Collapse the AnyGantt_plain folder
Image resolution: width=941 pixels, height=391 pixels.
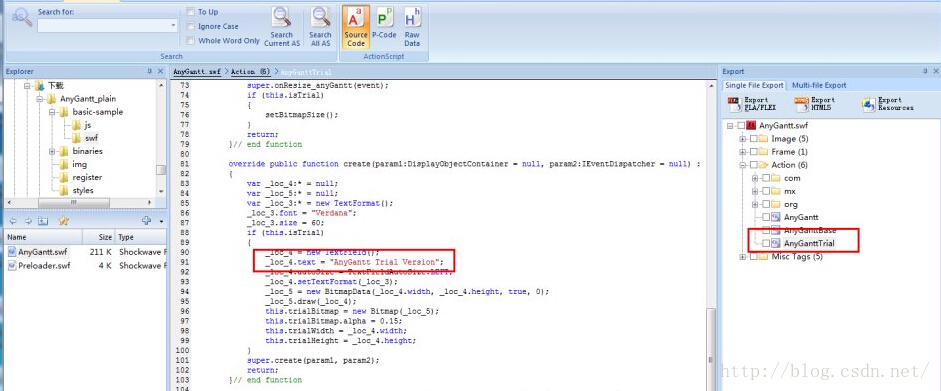[x=39, y=99]
